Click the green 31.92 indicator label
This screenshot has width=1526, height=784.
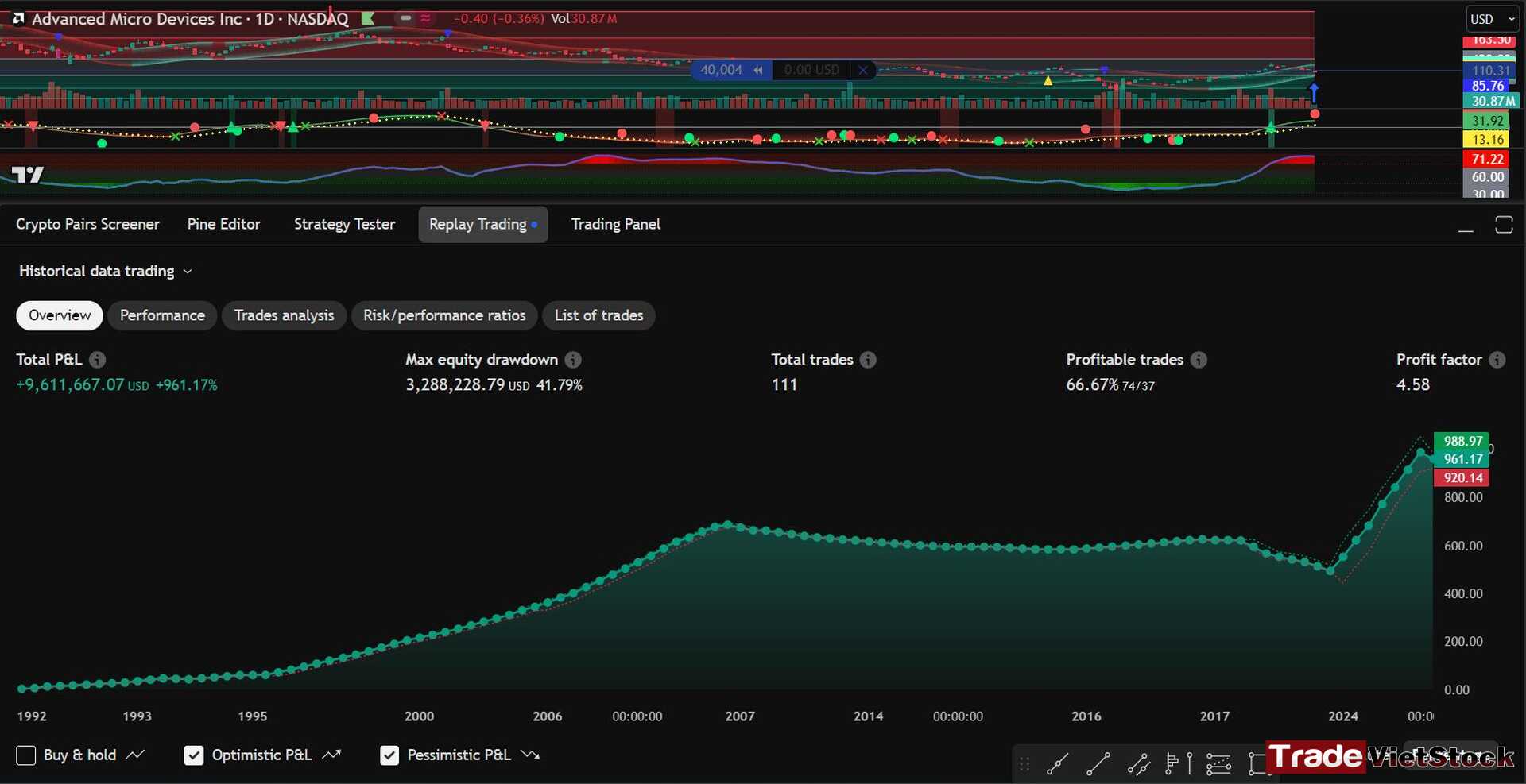click(1486, 121)
